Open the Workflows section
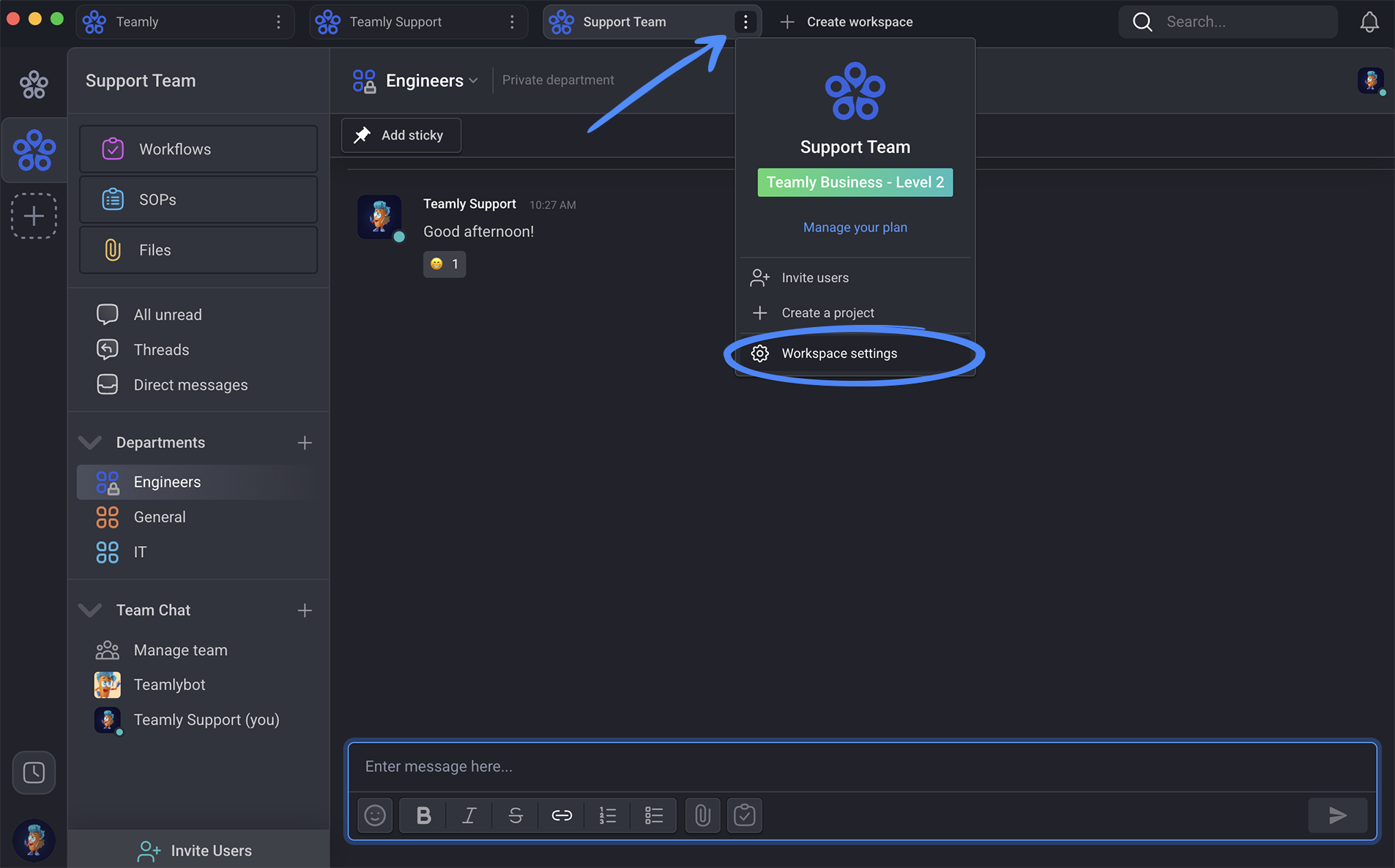1395x868 pixels. coord(198,149)
